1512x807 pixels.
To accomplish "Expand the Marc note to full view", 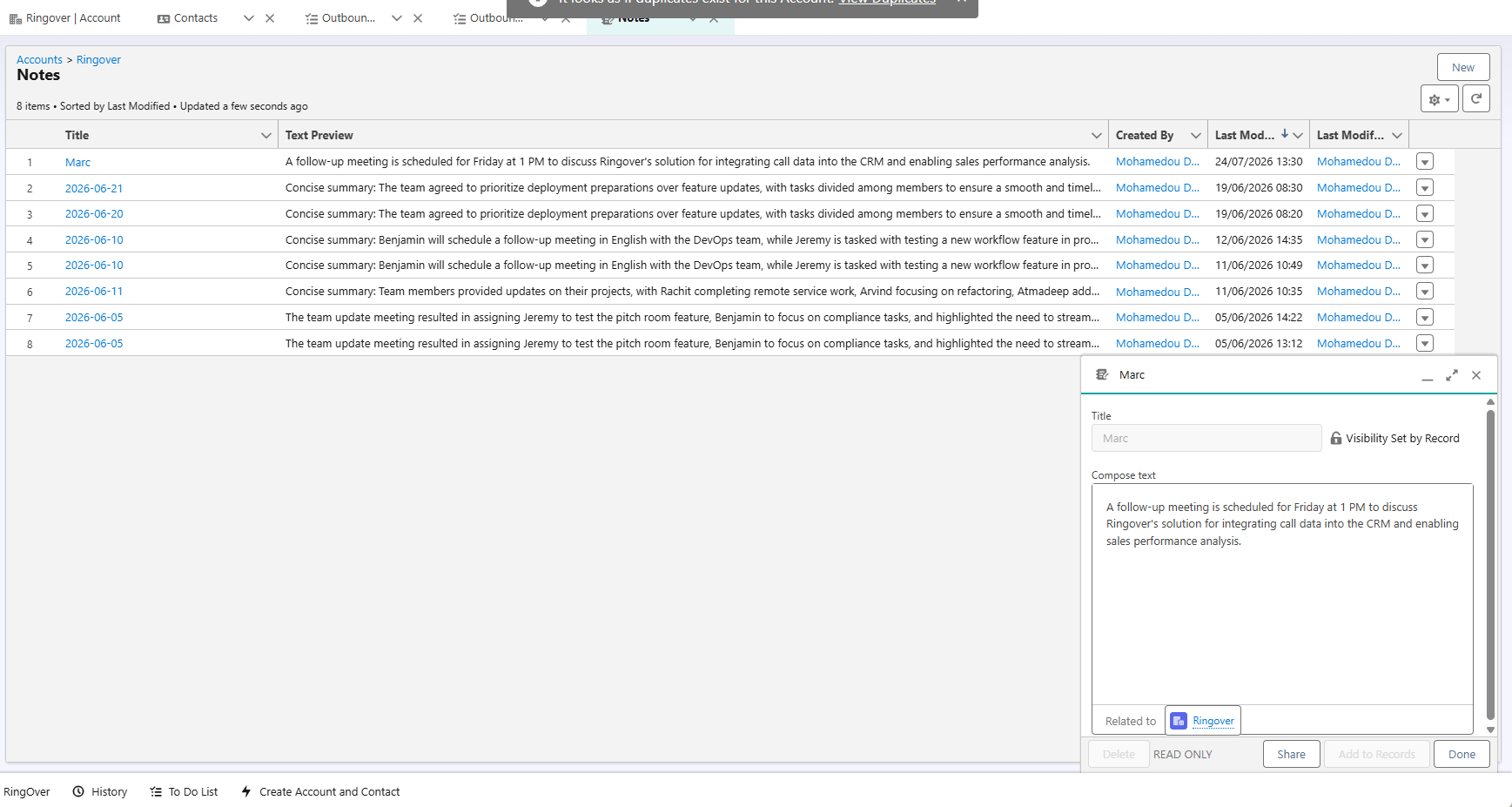I will tap(1451, 375).
